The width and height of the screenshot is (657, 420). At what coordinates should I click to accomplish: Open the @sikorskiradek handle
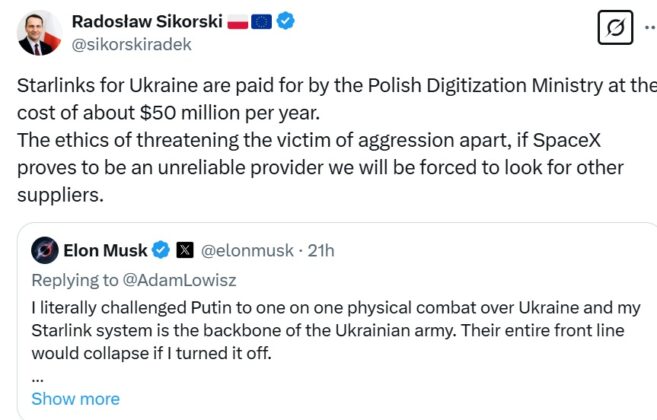click(x=133, y=44)
